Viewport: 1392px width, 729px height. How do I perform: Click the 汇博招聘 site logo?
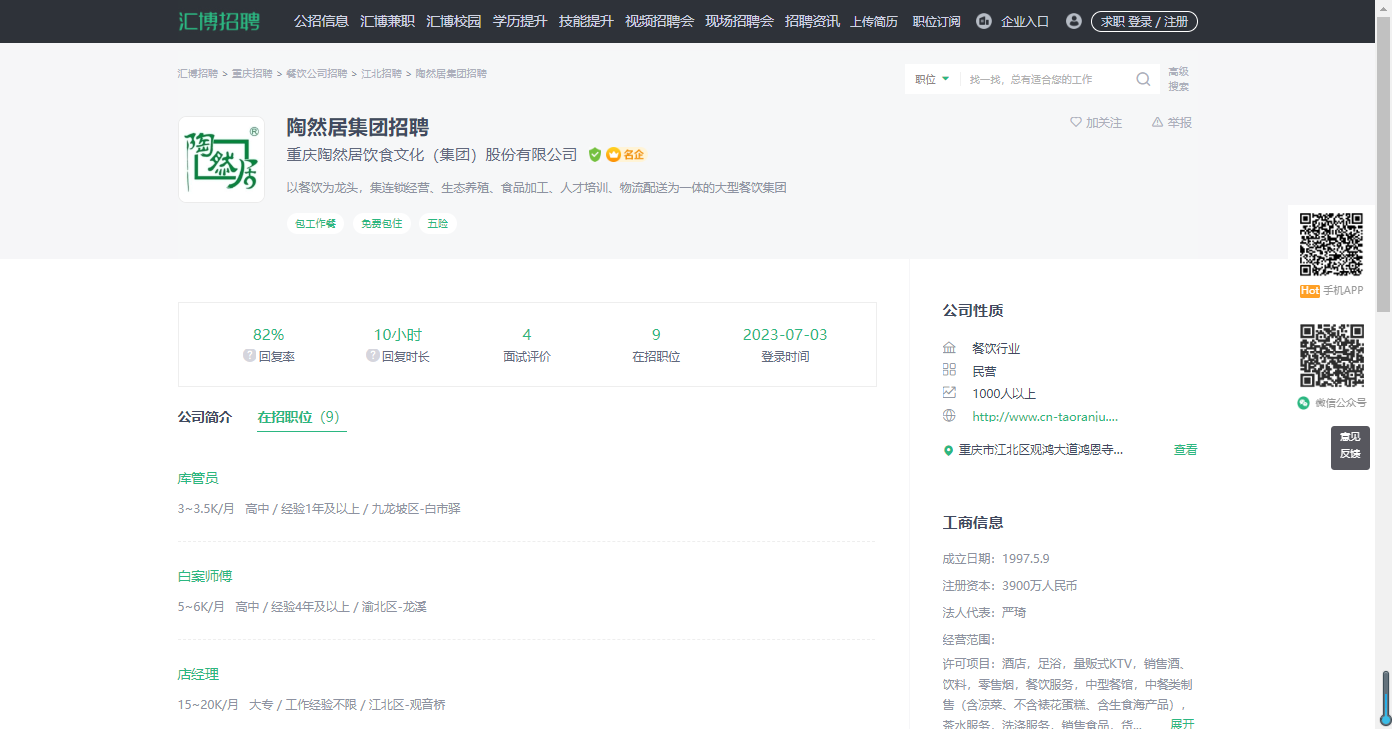(x=219, y=21)
